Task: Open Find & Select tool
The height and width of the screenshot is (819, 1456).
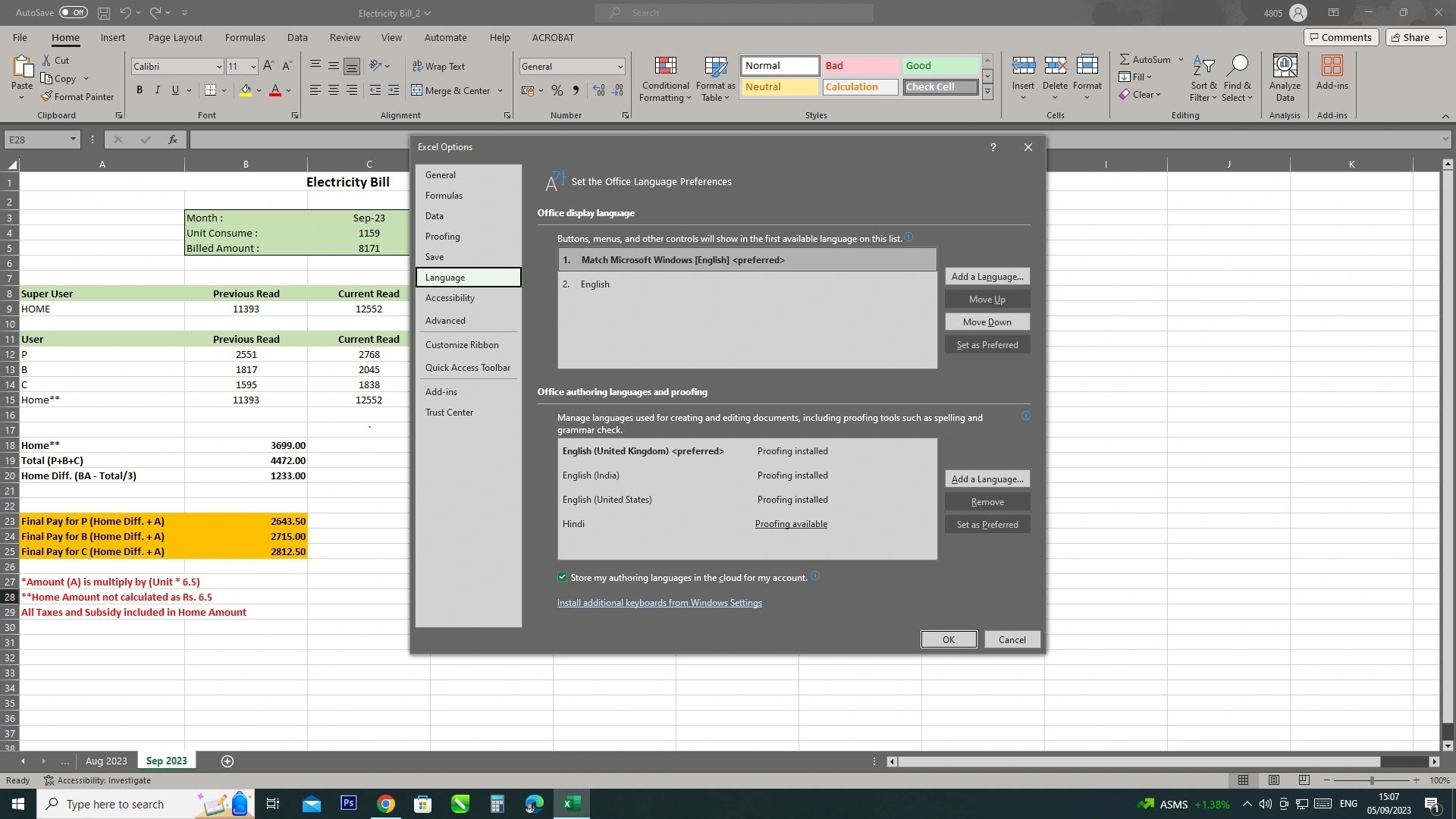Action: click(1238, 79)
